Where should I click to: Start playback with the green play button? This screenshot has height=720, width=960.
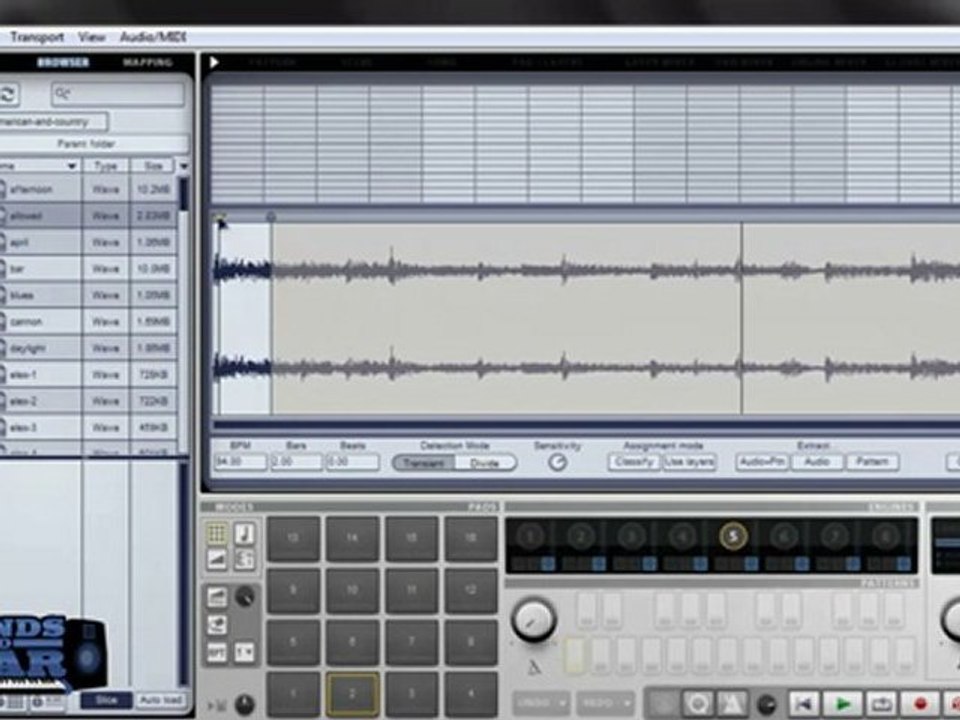(843, 704)
